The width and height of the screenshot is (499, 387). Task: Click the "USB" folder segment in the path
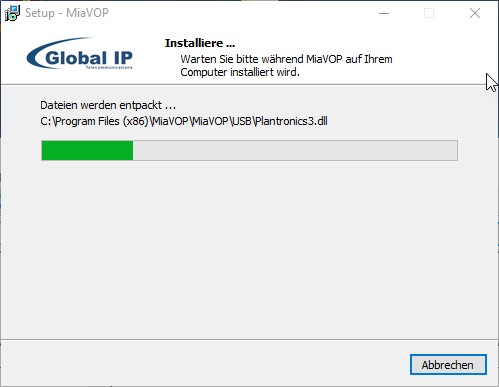point(241,121)
